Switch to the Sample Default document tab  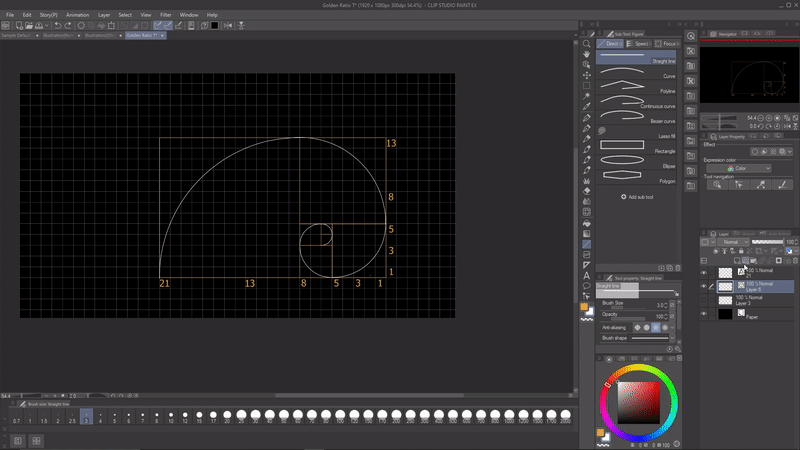[18, 34]
